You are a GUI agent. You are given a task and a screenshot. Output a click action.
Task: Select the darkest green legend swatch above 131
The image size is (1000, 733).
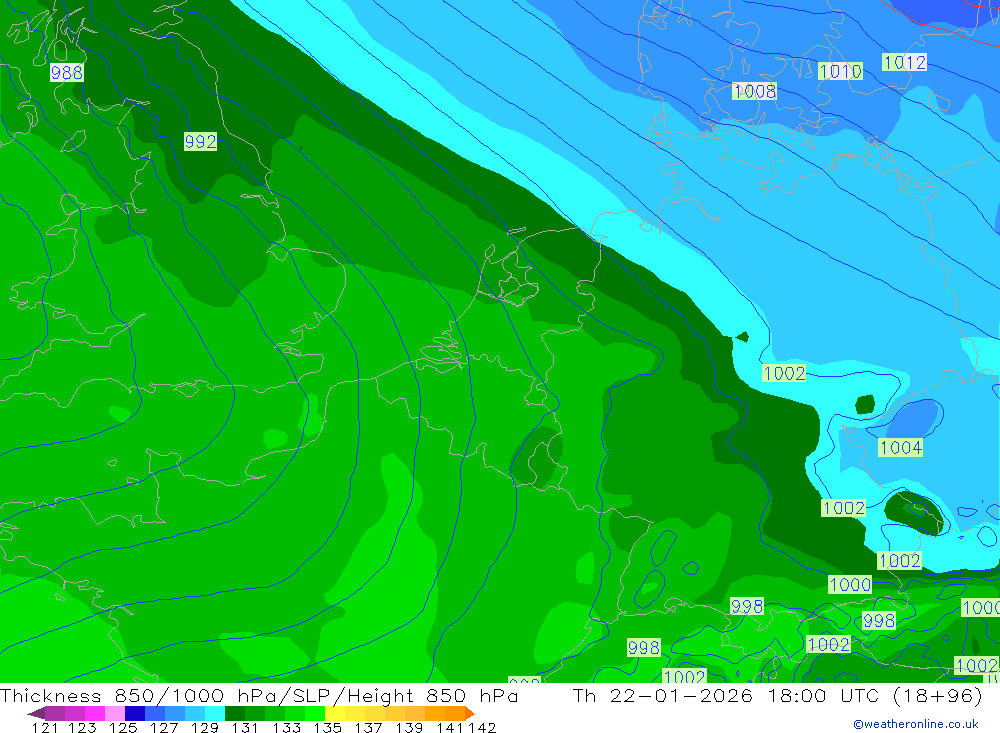235,713
